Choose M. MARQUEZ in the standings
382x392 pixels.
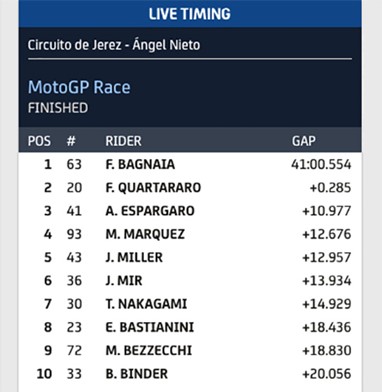click(145, 234)
